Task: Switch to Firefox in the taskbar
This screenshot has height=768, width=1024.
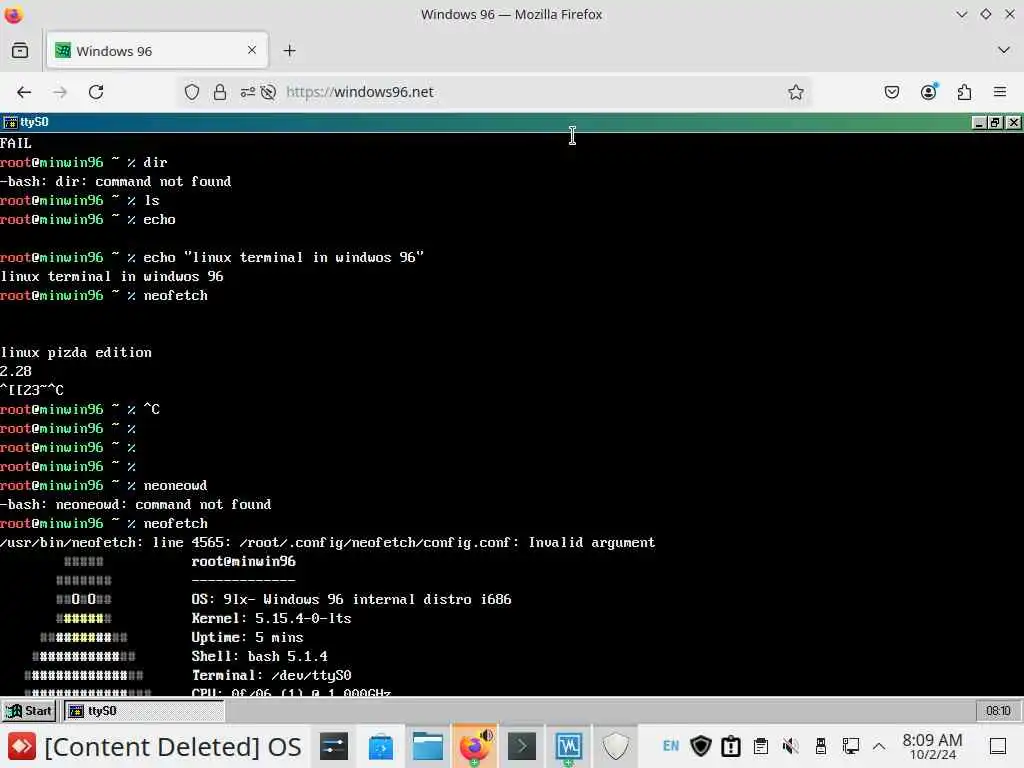Action: (475, 746)
